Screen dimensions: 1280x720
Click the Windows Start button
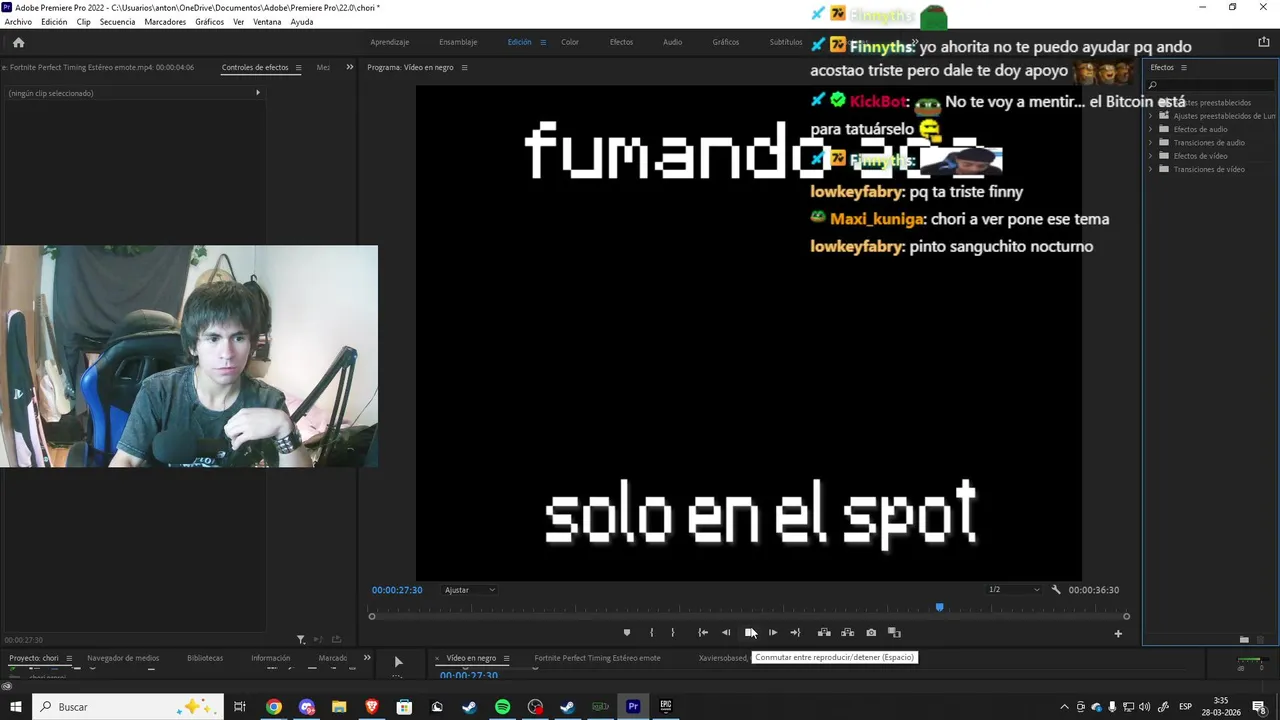point(16,707)
